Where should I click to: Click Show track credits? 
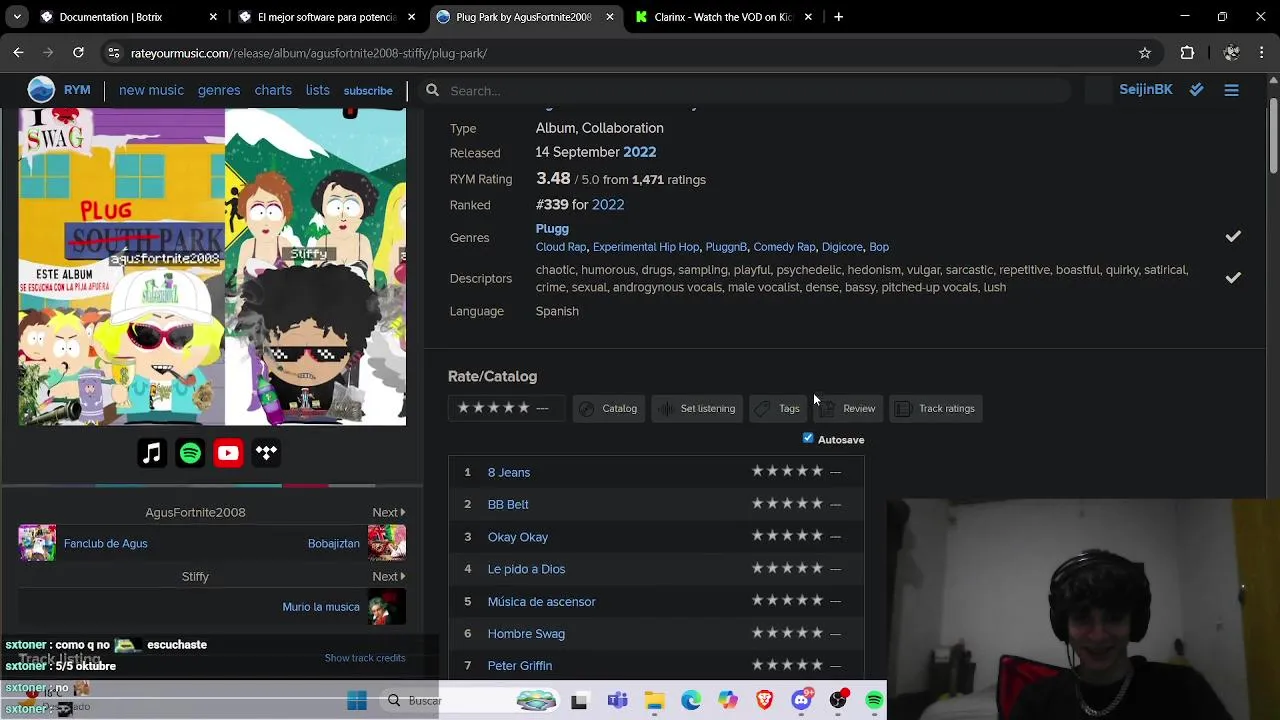(x=365, y=657)
